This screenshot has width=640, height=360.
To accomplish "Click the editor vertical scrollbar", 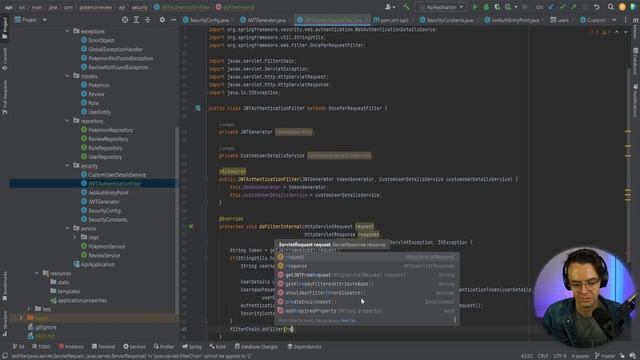I will coord(628,163).
